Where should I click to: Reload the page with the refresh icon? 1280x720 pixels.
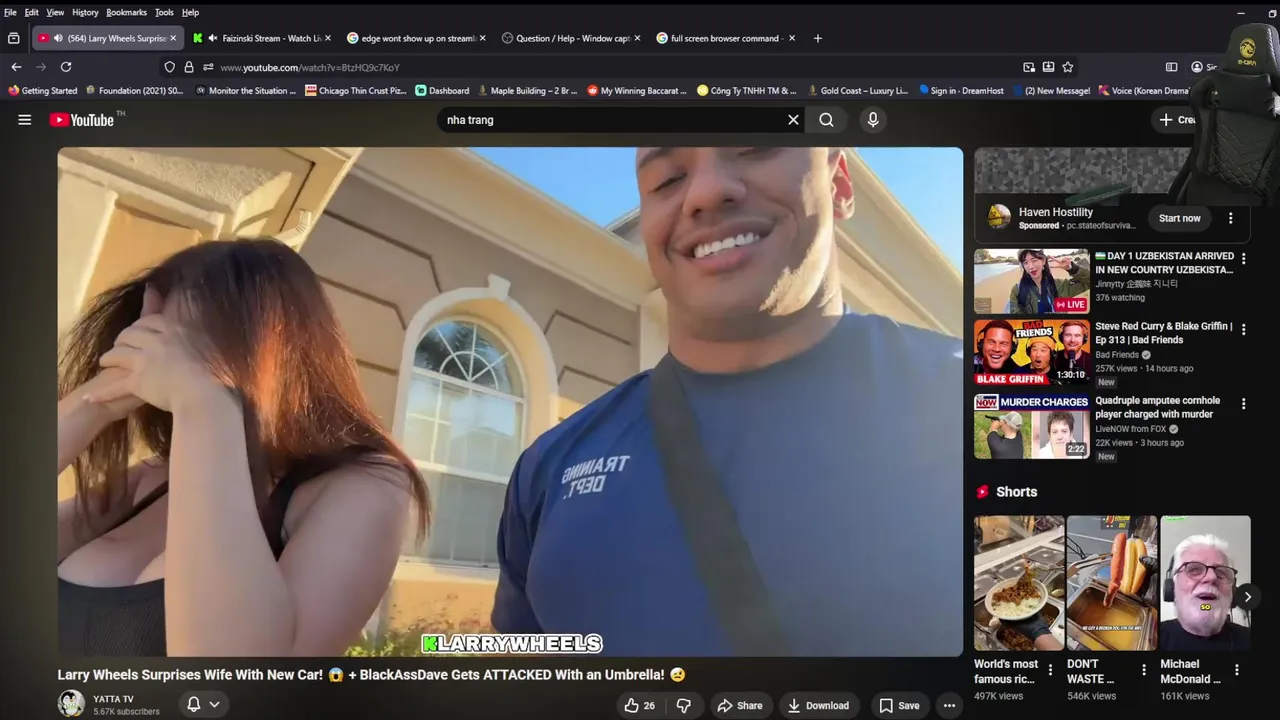(x=66, y=67)
